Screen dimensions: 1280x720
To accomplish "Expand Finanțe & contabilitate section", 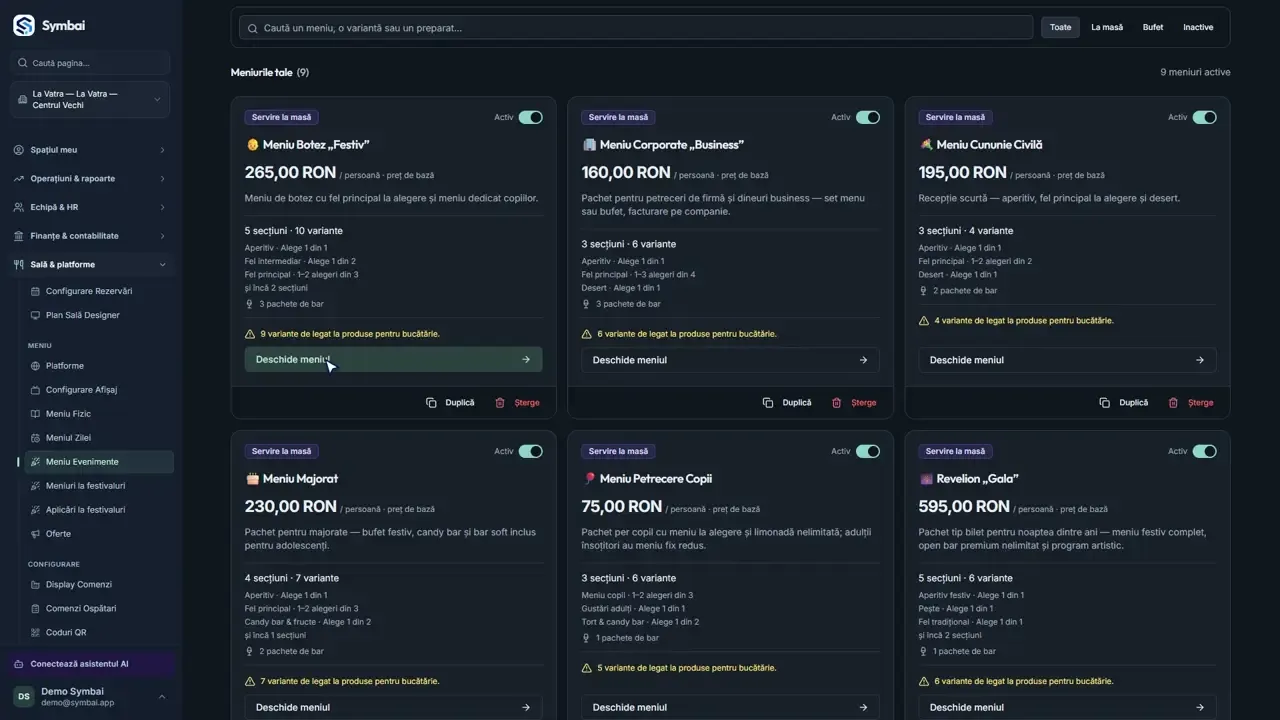I will tap(90, 236).
